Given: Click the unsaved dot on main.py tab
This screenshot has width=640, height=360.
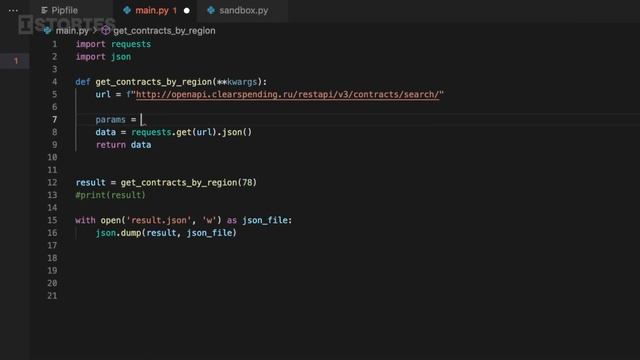Looking at the screenshot, I should pyautogui.click(x=187, y=11).
